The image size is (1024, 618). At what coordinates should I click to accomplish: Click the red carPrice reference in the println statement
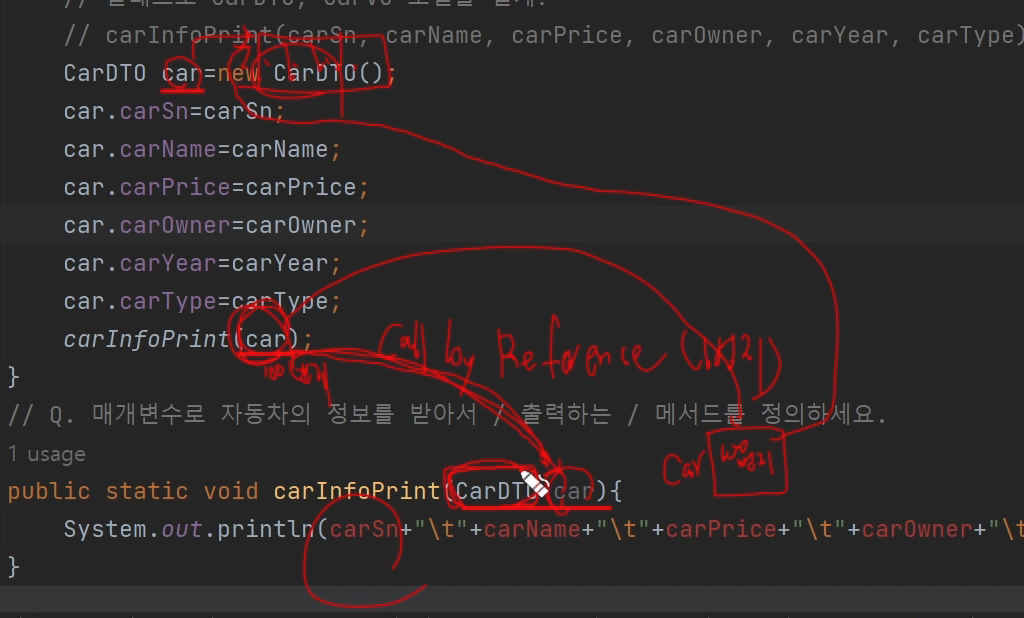[721, 529]
